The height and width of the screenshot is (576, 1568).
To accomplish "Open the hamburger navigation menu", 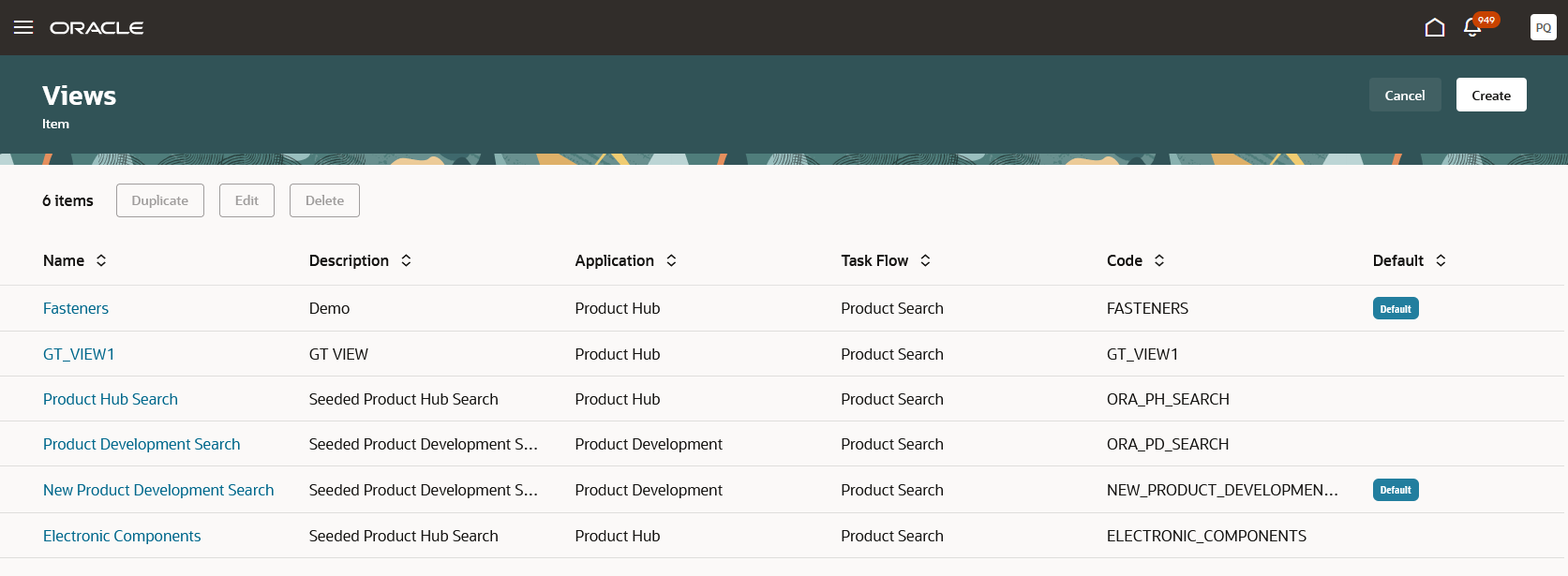I will pyautogui.click(x=23, y=27).
